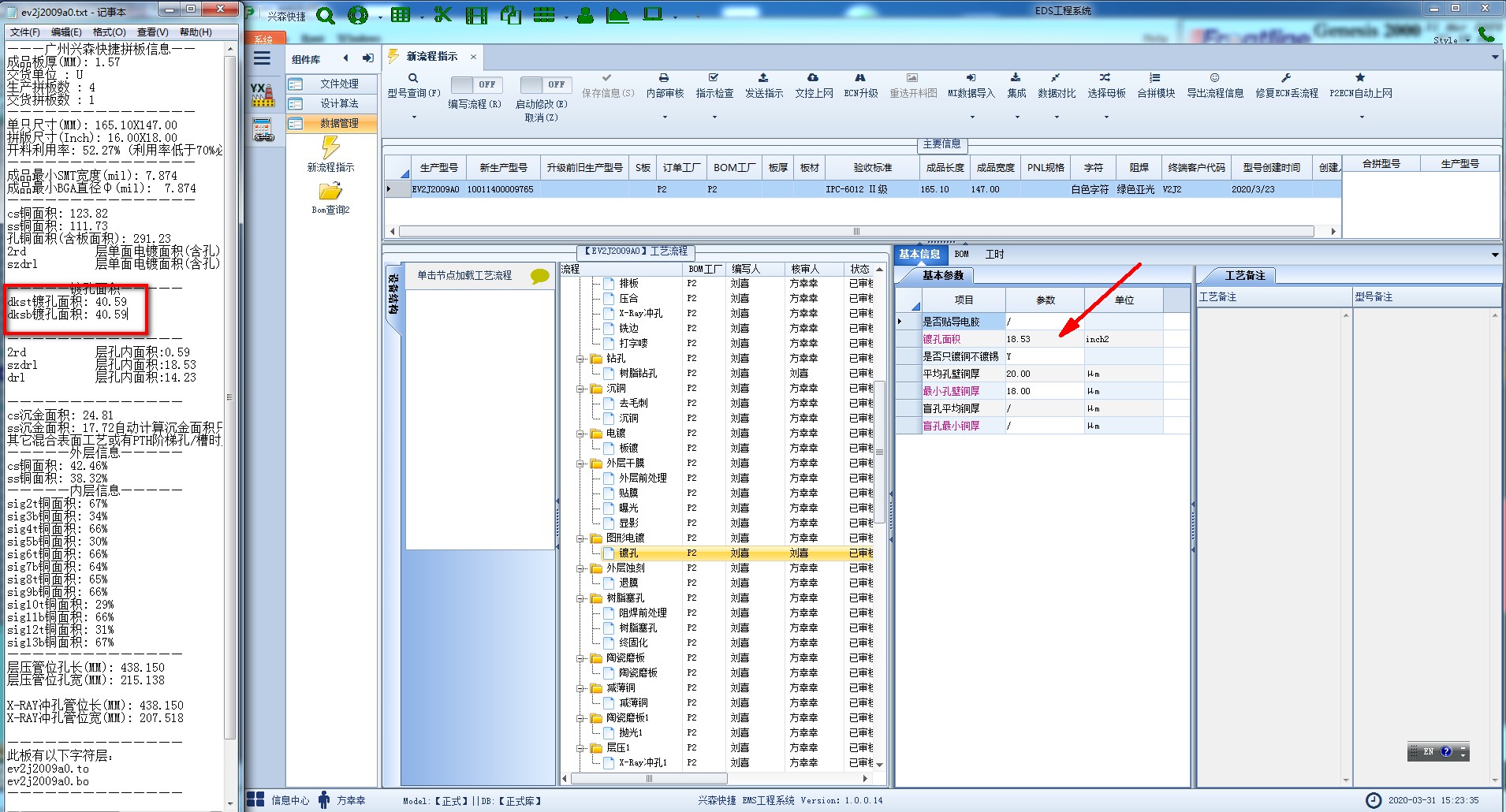Click the calculator link icon in sidebar
The width and height of the screenshot is (1506, 812).
click(x=263, y=129)
